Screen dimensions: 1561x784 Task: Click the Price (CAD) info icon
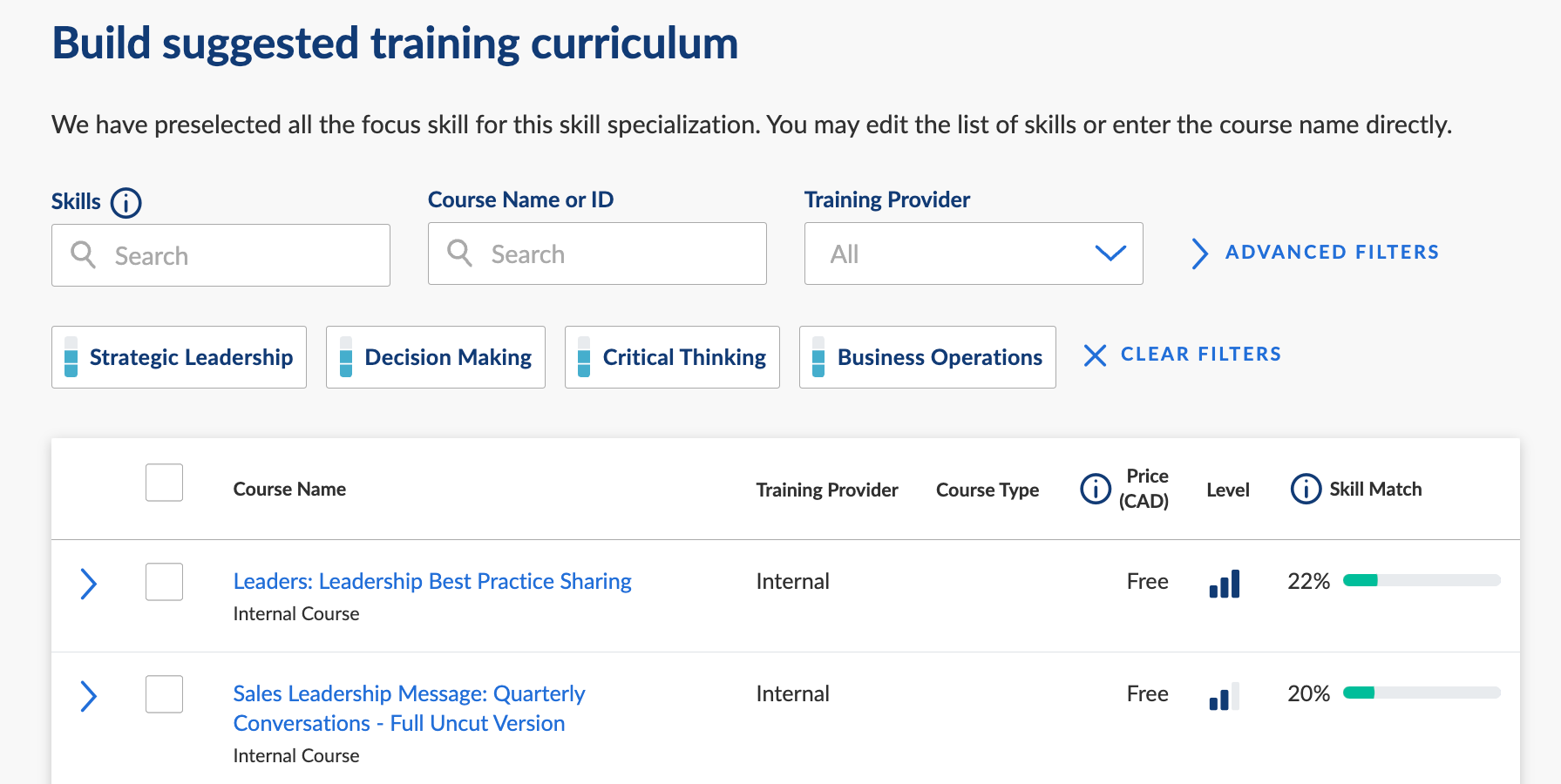(x=1095, y=489)
